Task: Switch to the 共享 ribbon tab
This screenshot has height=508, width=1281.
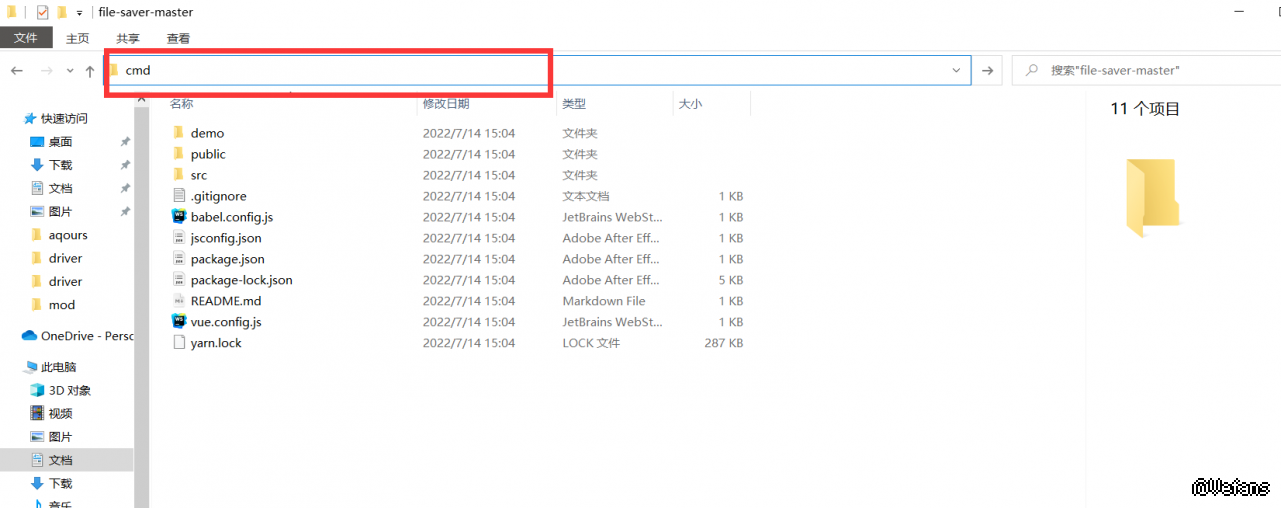Action: (128, 38)
